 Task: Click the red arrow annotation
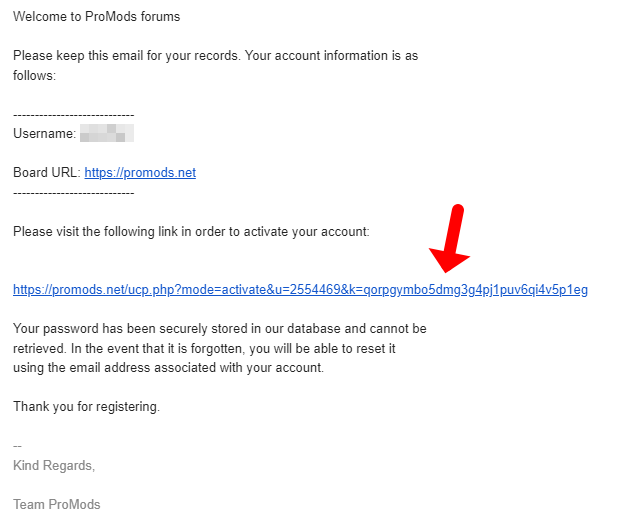(449, 241)
